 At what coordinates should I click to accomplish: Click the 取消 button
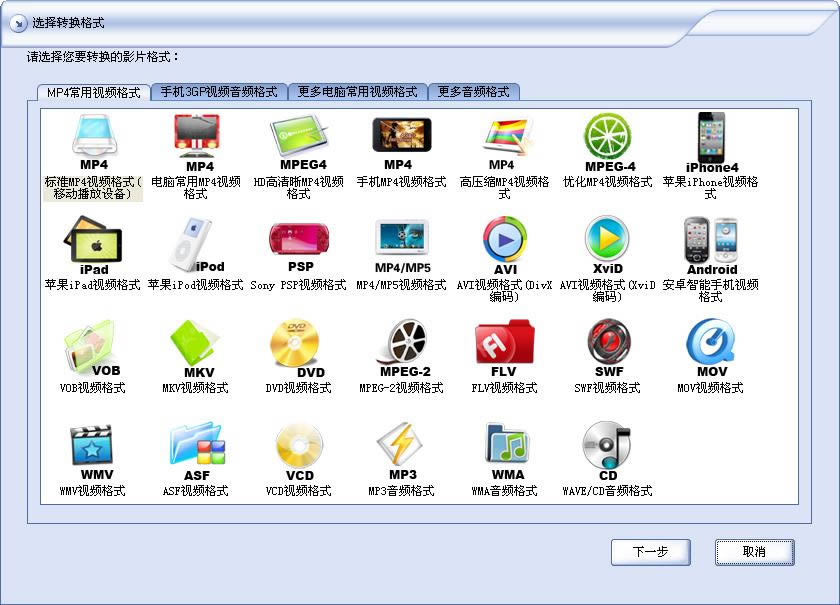click(x=754, y=552)
